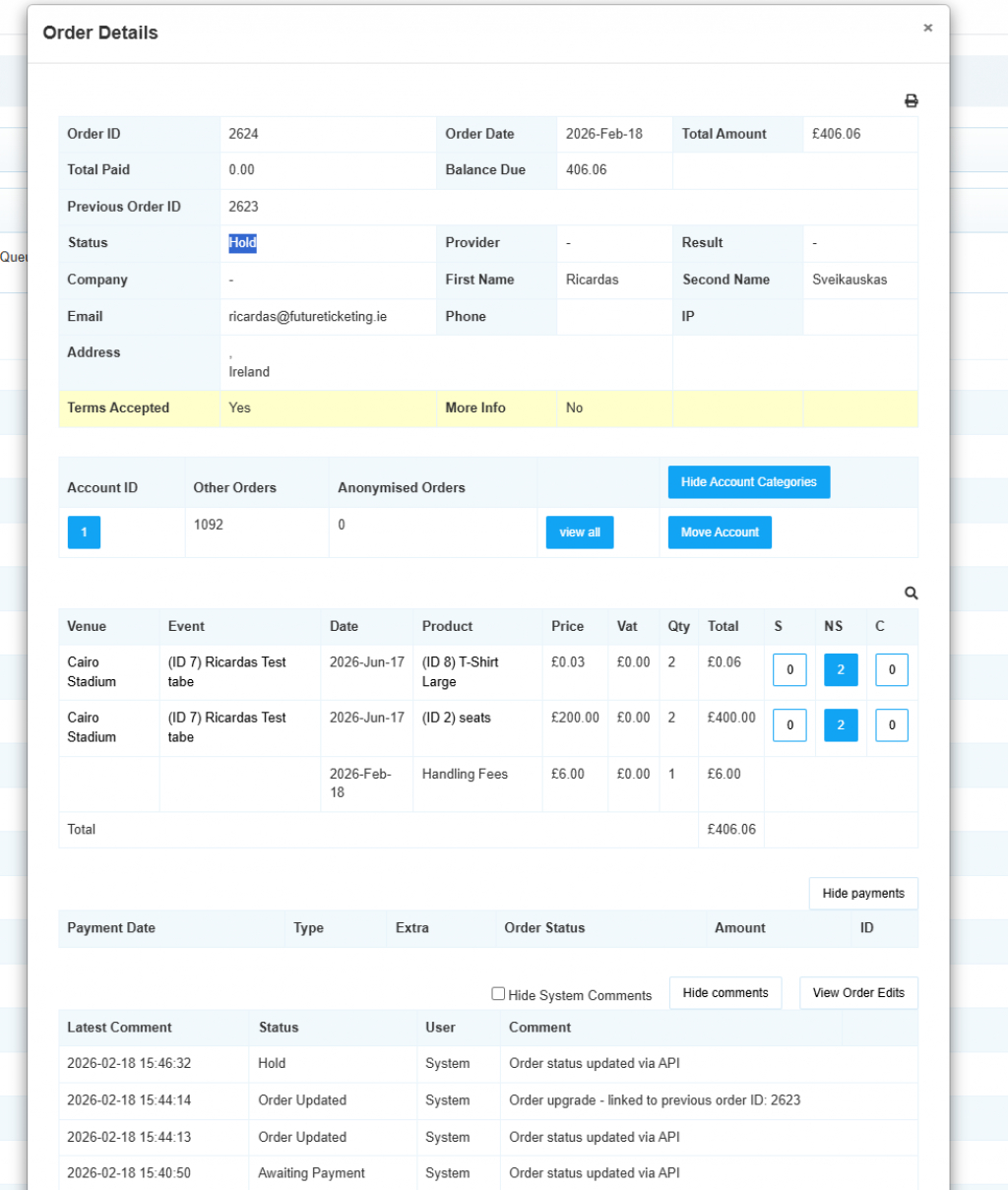The height and width of the screenshot is (1190, 1008).
Task: Click the view all button
Action: point(580,532)
